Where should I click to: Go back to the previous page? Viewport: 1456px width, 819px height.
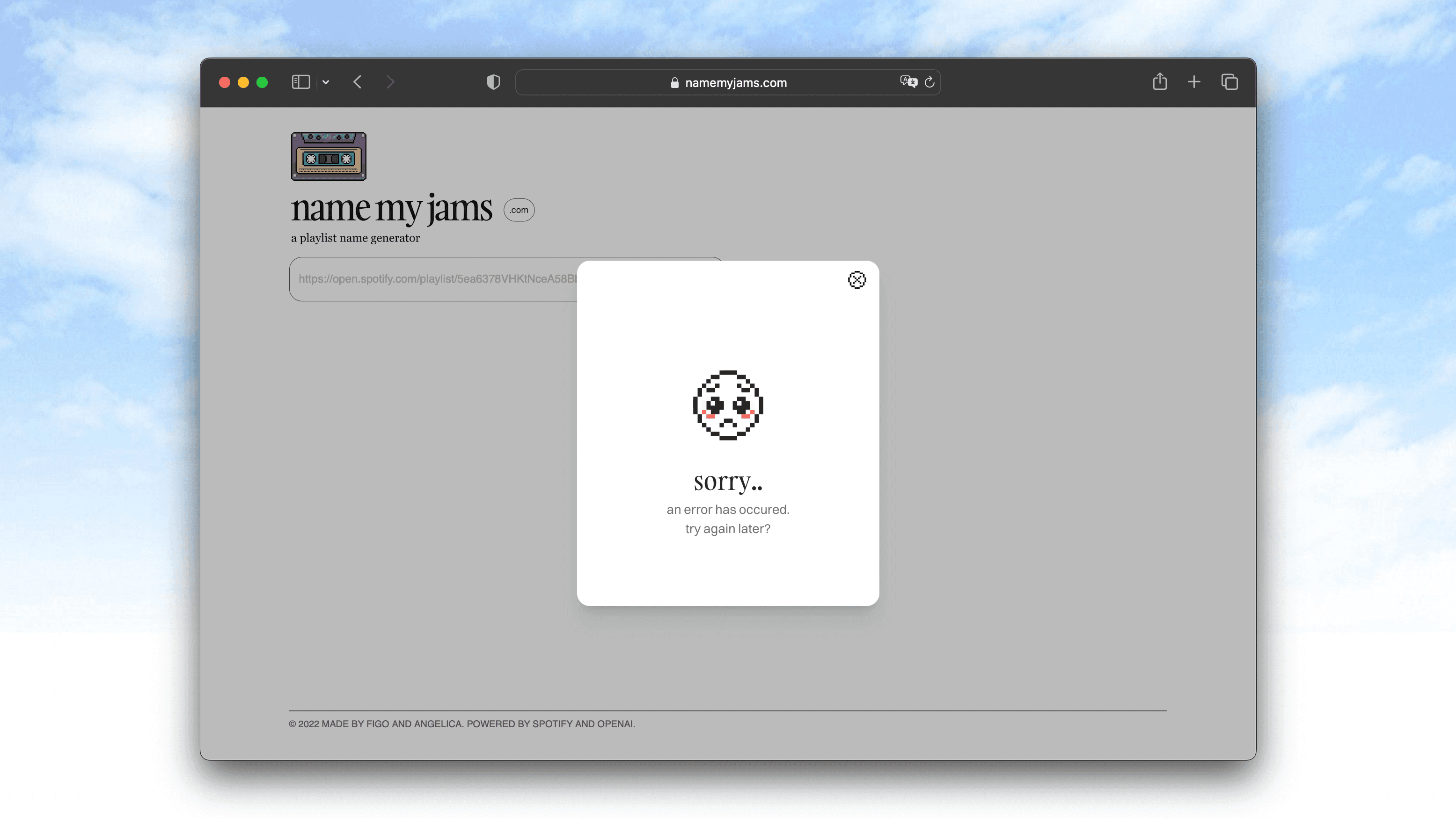tap(357, 82)
